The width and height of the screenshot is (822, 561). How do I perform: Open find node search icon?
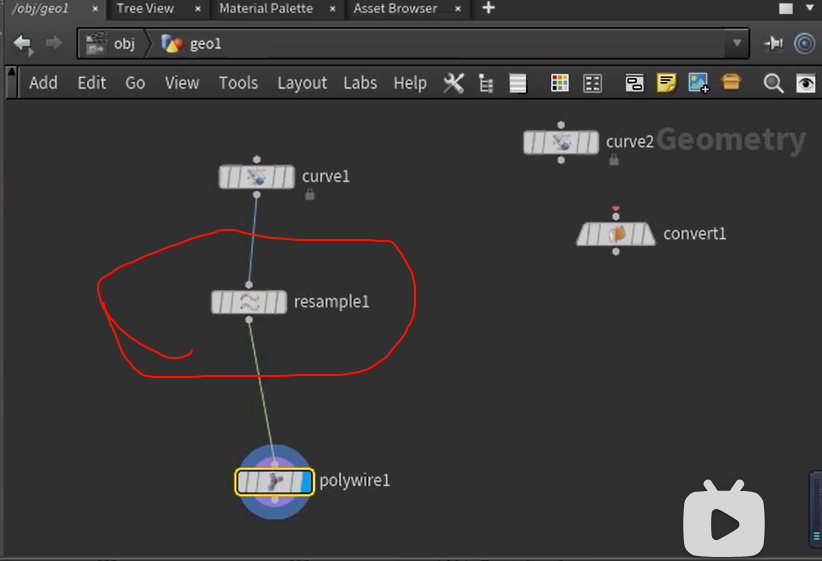tap(773, 83)
